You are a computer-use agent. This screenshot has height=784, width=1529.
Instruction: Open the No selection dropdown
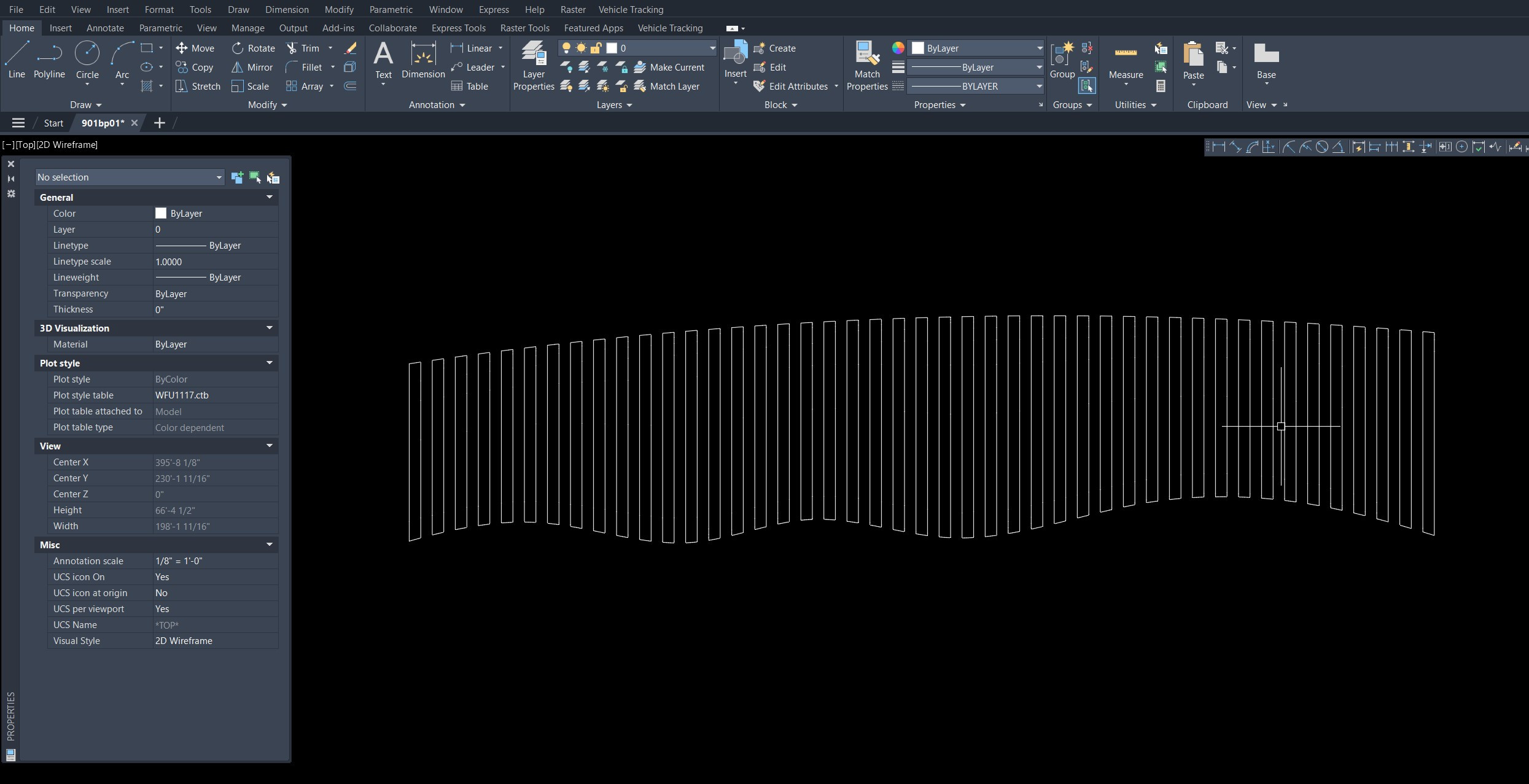pos(130,177)
